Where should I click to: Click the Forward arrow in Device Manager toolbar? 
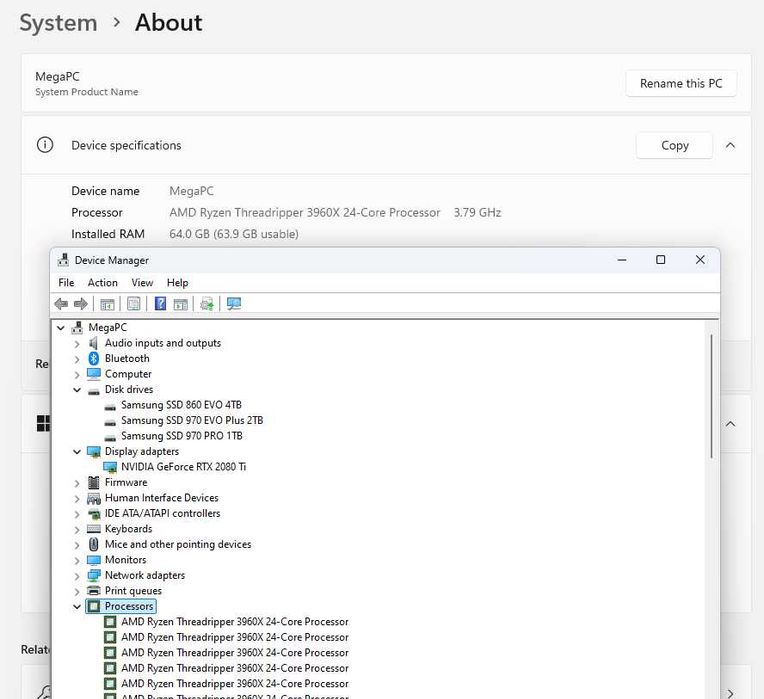[81, 304]
